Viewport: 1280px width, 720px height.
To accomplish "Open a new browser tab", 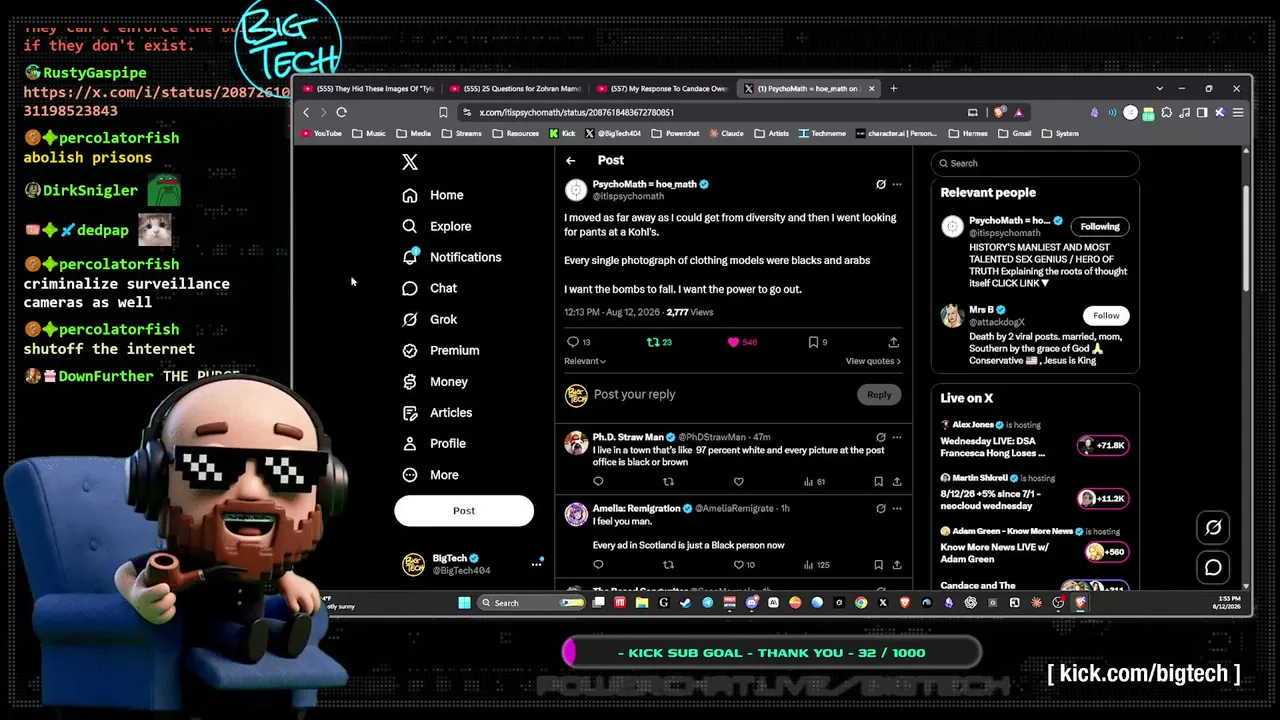I will click(x=894, y=89).
